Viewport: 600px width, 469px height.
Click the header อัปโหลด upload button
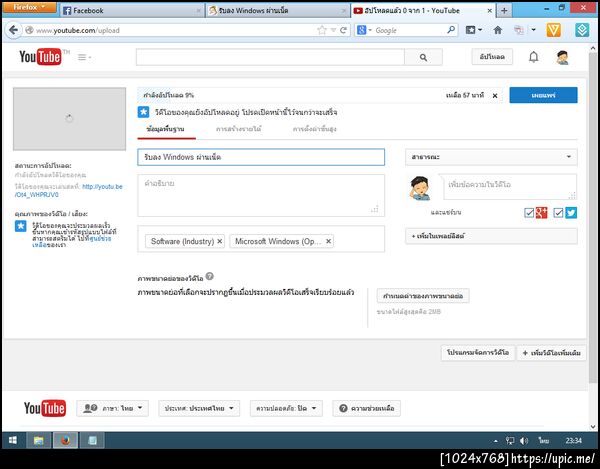pos(492,57)
